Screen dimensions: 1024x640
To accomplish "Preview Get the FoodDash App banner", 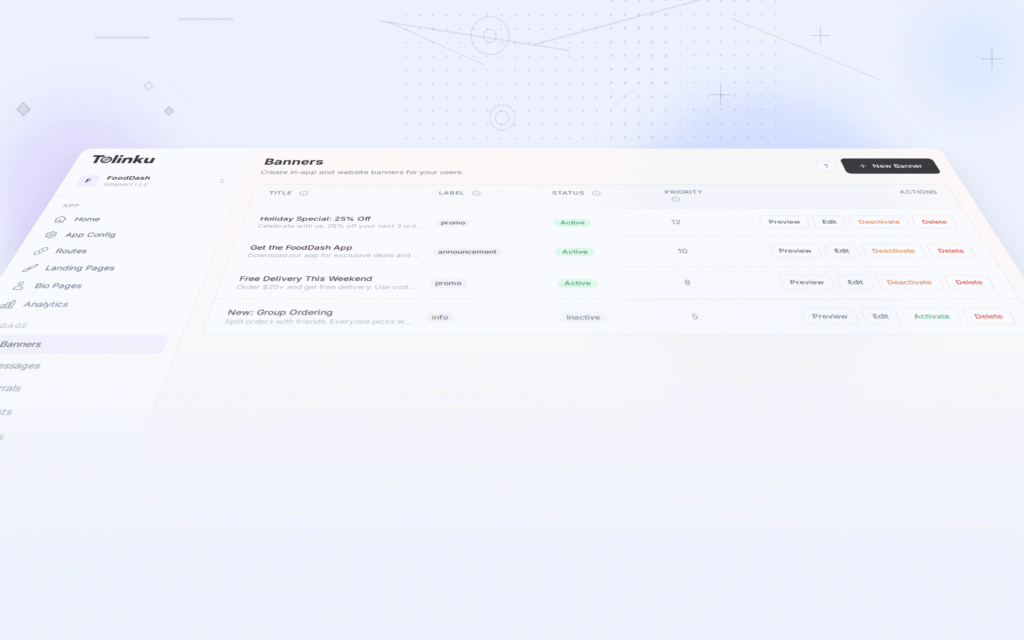I will point(795,251).
